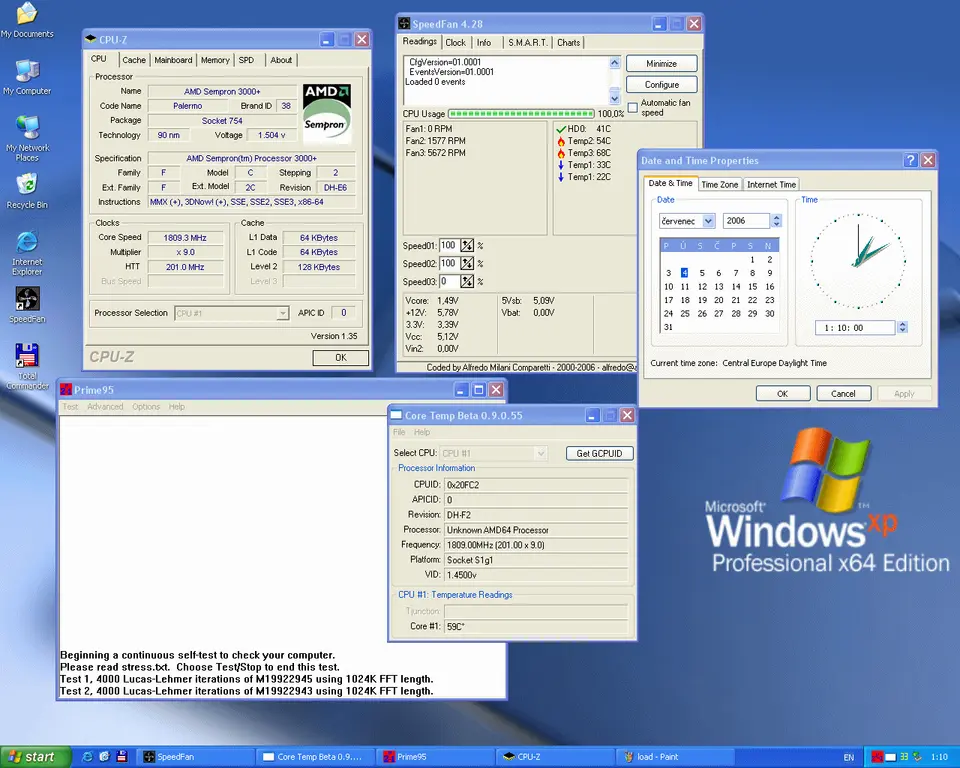960x768 pixels.
Task: Click the flame icon next to Temp2
Action: click(561, 141)
